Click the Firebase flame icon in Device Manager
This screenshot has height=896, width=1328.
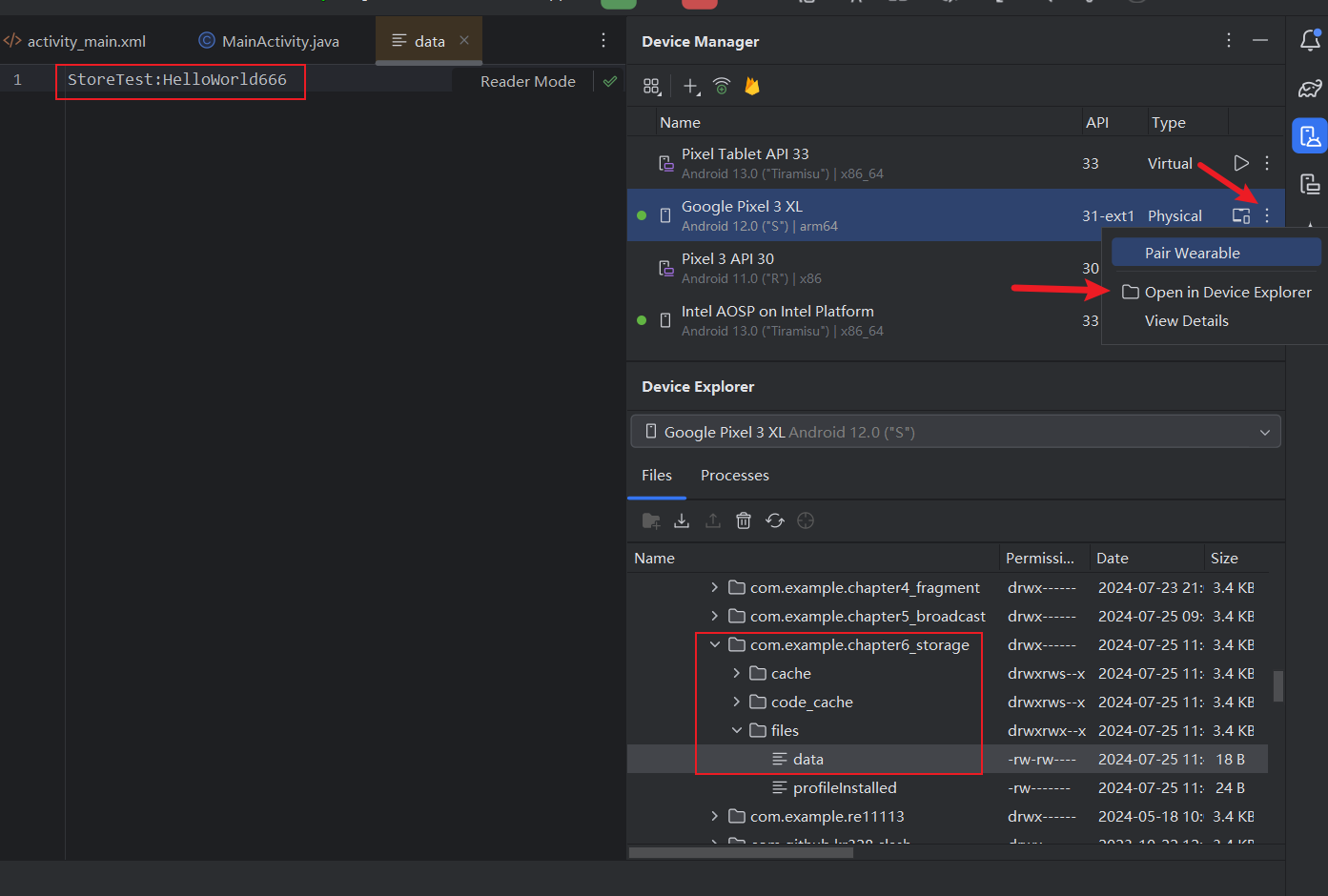pyautogui.click(x=752, y=87)
